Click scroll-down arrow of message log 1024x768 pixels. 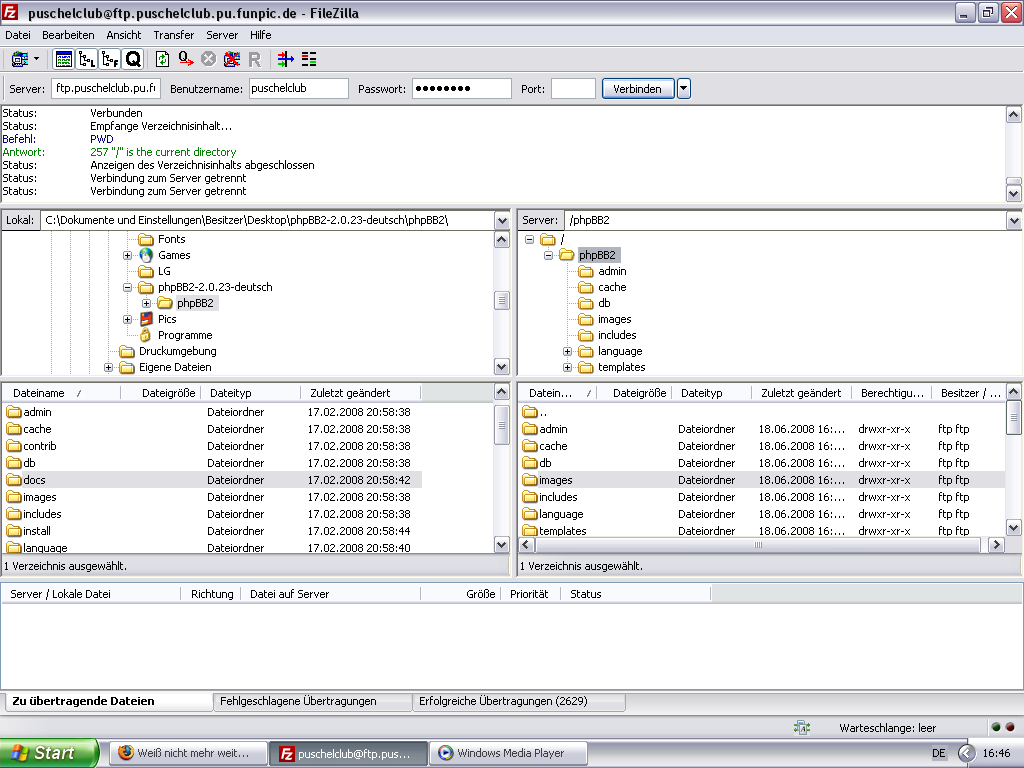click(1013, 193)
